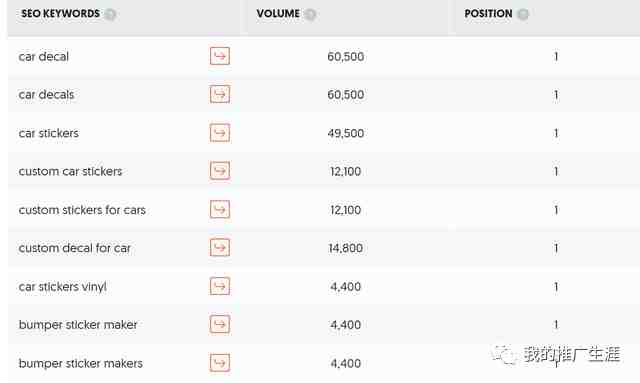
Task: Open the arrow icon for car decal
Action: point(220,56)
